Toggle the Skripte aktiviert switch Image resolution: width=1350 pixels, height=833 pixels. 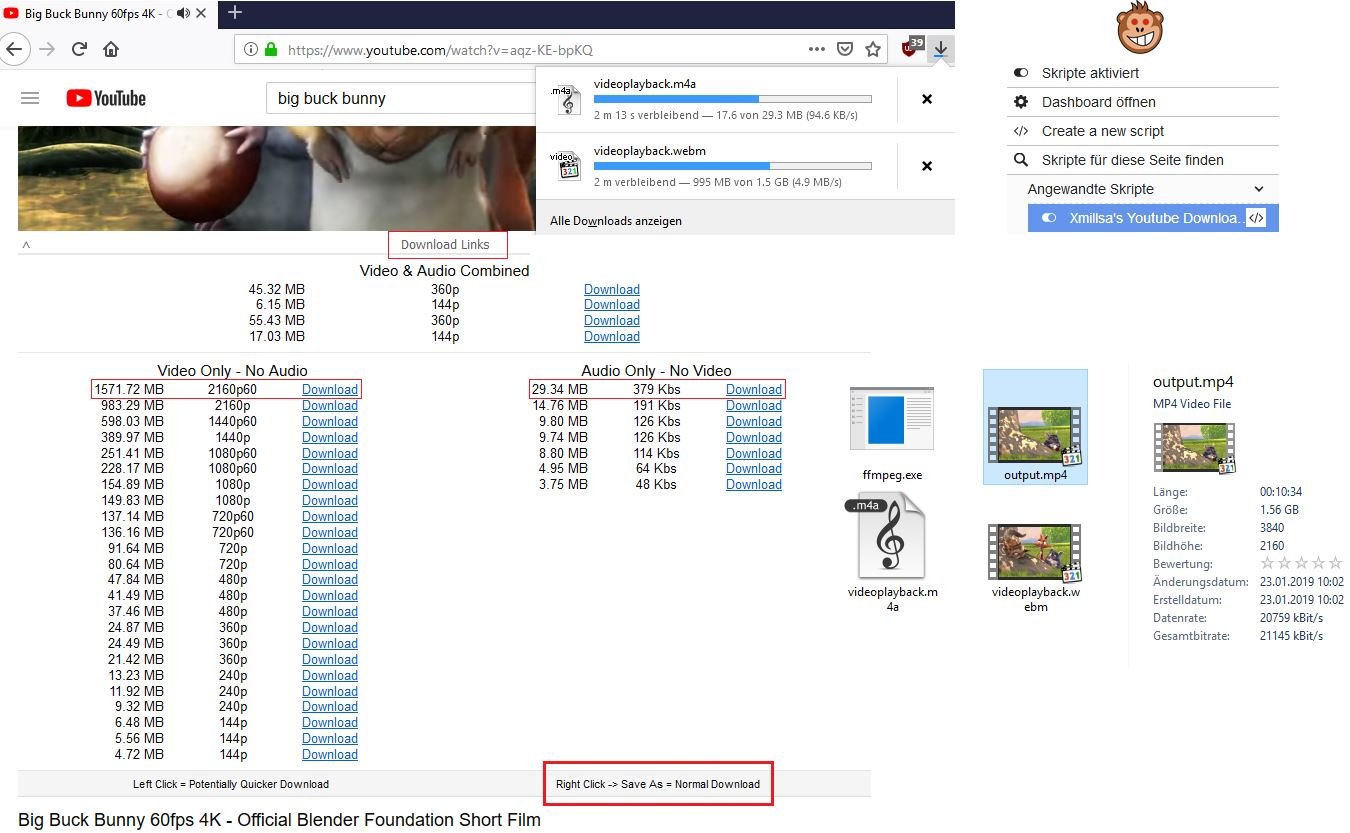(1021, 73)
